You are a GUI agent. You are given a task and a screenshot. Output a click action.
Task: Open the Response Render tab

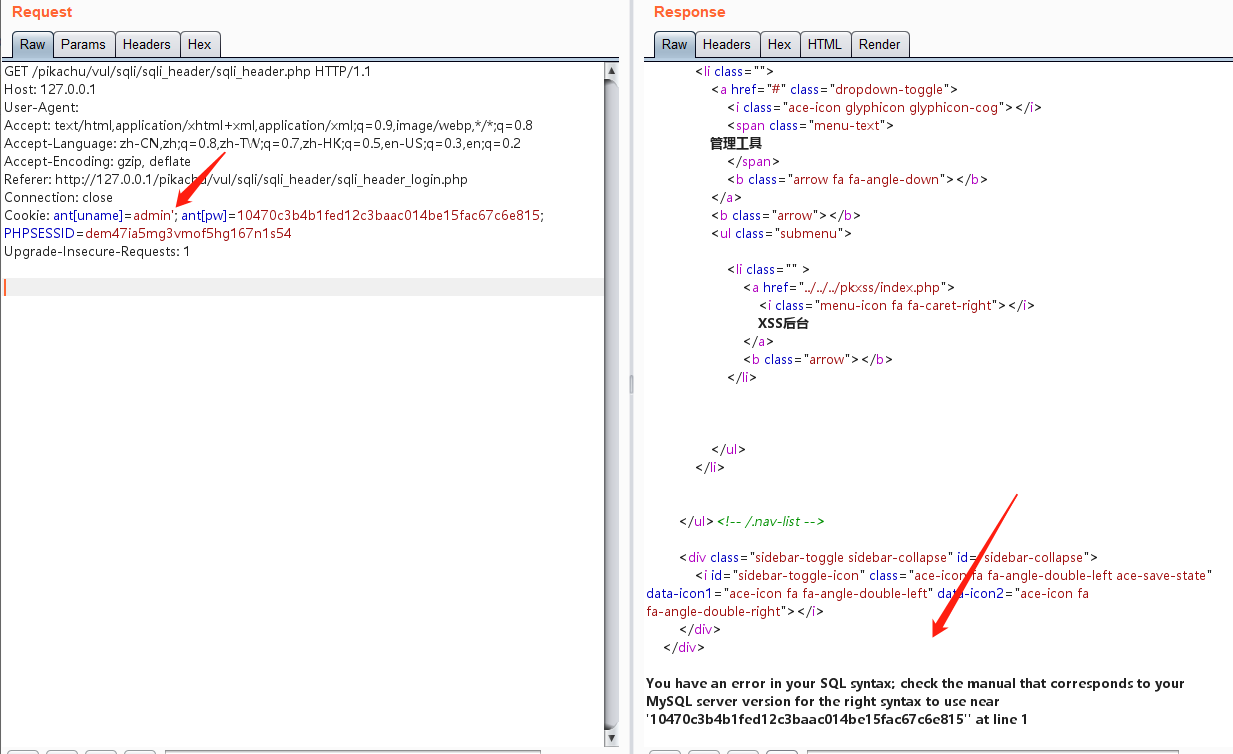click(880, 44)
